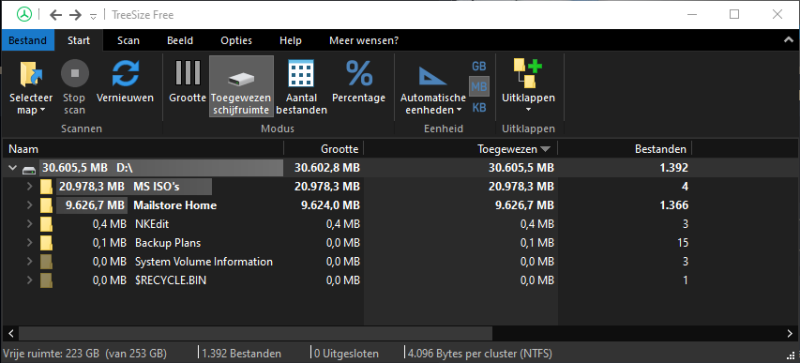This screenshot has width=800, height=363.
Task: Select the $RECYCLE.BIN row
Action: [x=400, y=280]
